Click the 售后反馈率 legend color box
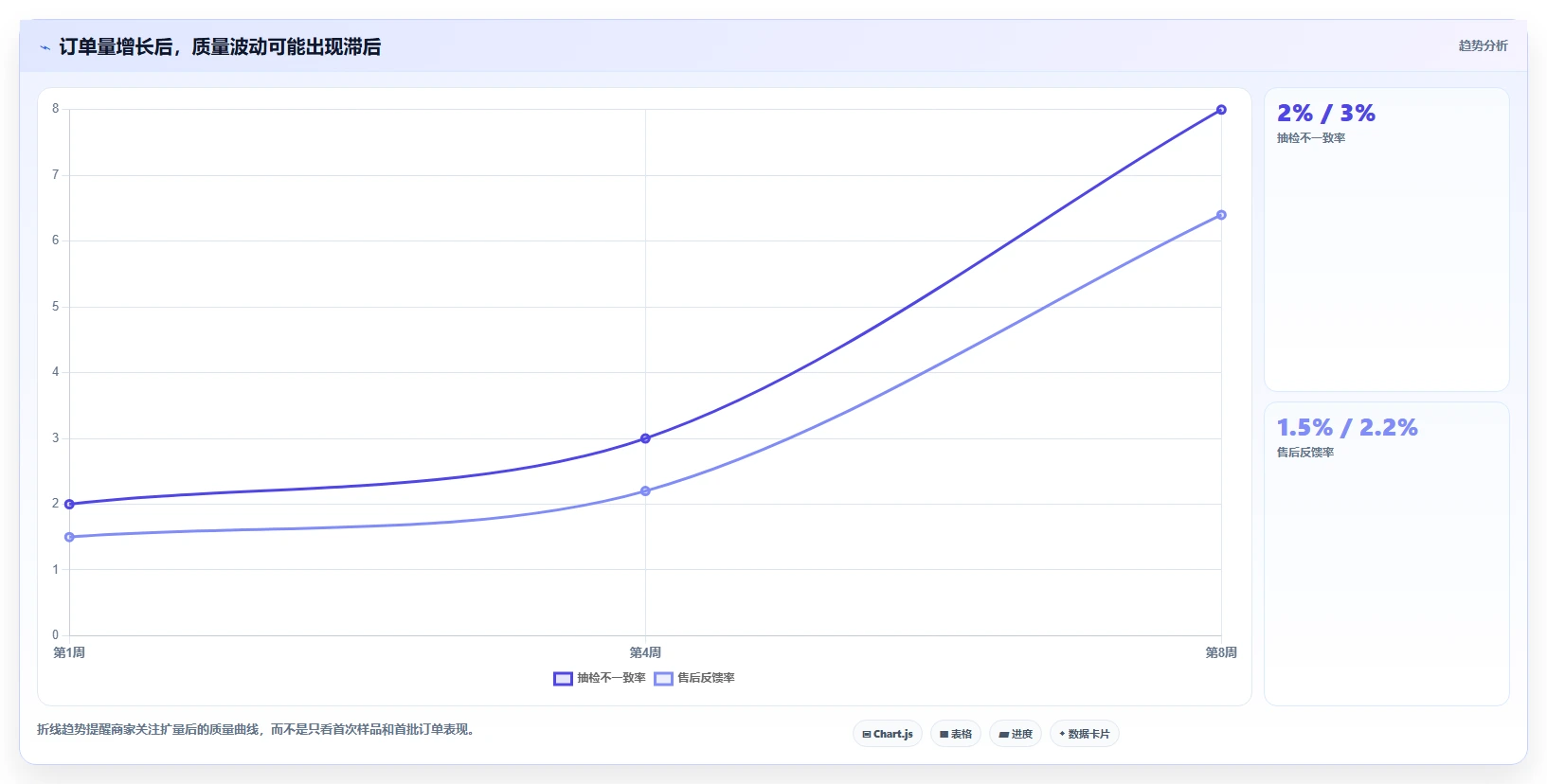 (x=663, y=678)
